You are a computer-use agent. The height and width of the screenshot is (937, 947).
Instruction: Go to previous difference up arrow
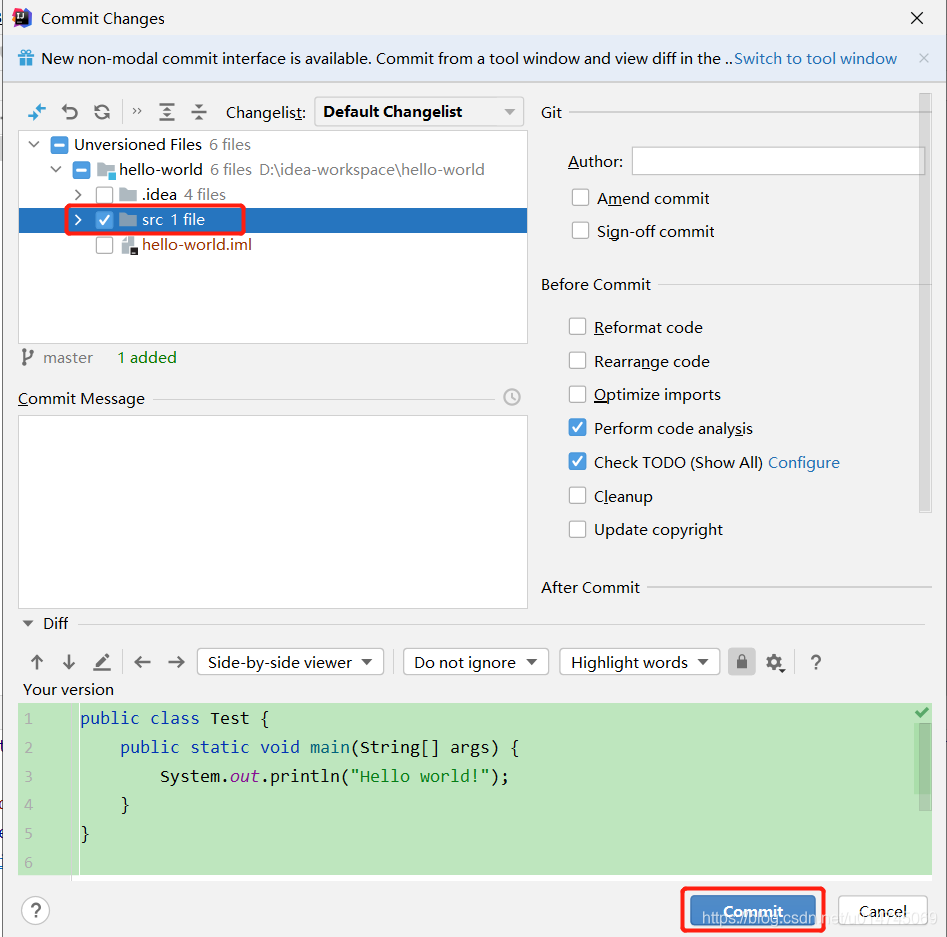point(37,662)
